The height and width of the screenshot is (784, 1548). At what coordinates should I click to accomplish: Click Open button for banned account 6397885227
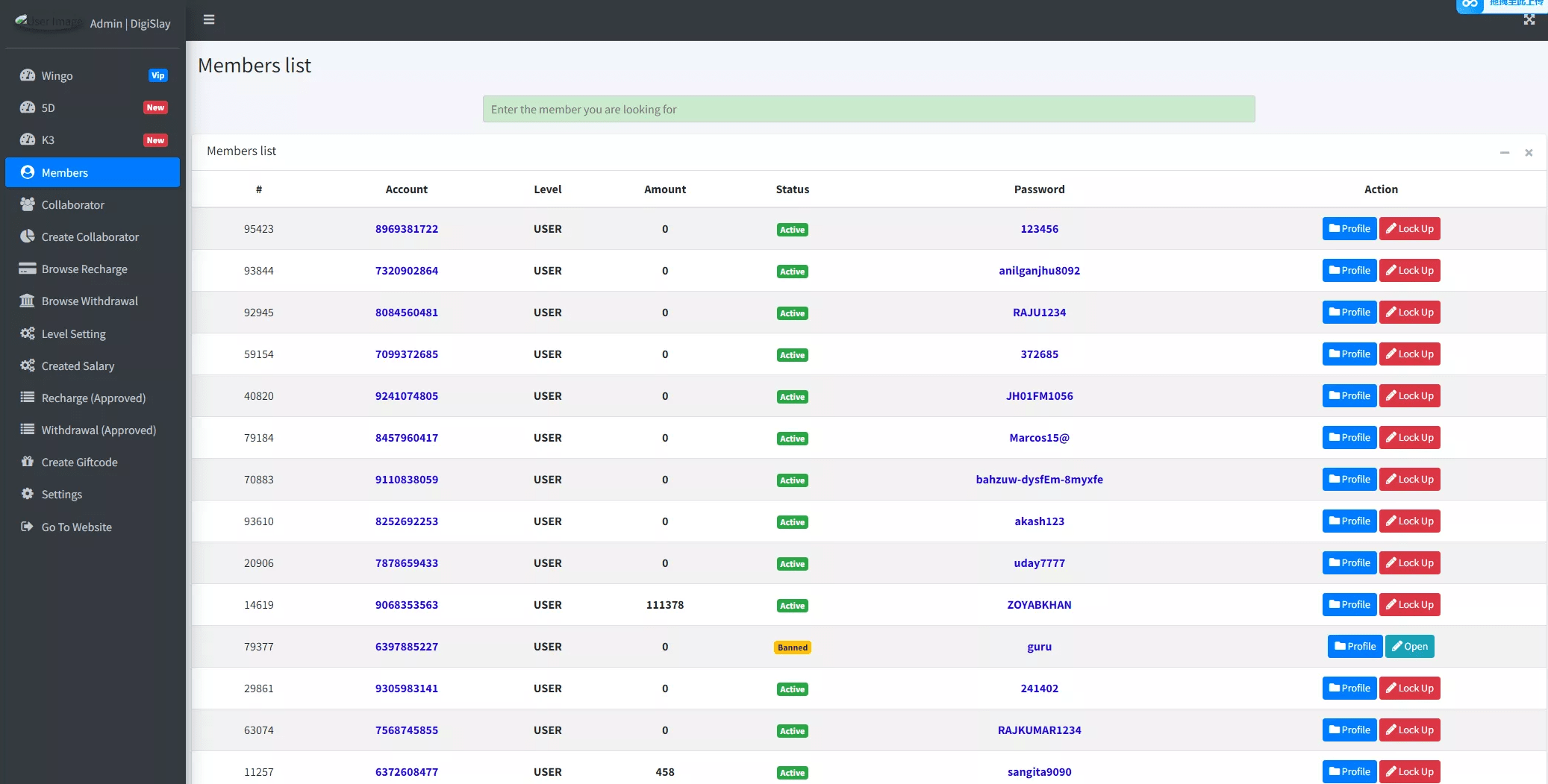click(x=1409, y=647)
